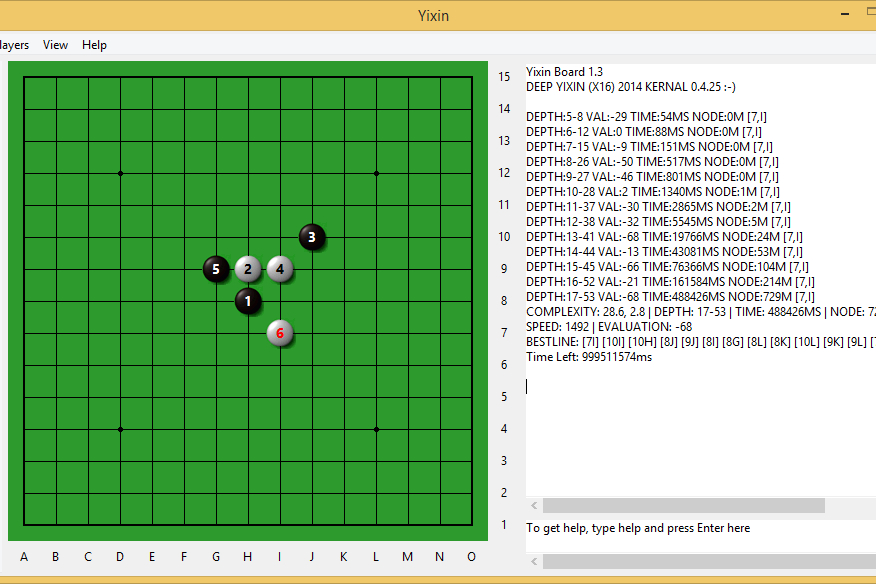Image resolution: width=876 pixels, height=584 pixels.
Task: Click the COMPLEXITY: 28.6 log line
Action: (x=701, y=311)
